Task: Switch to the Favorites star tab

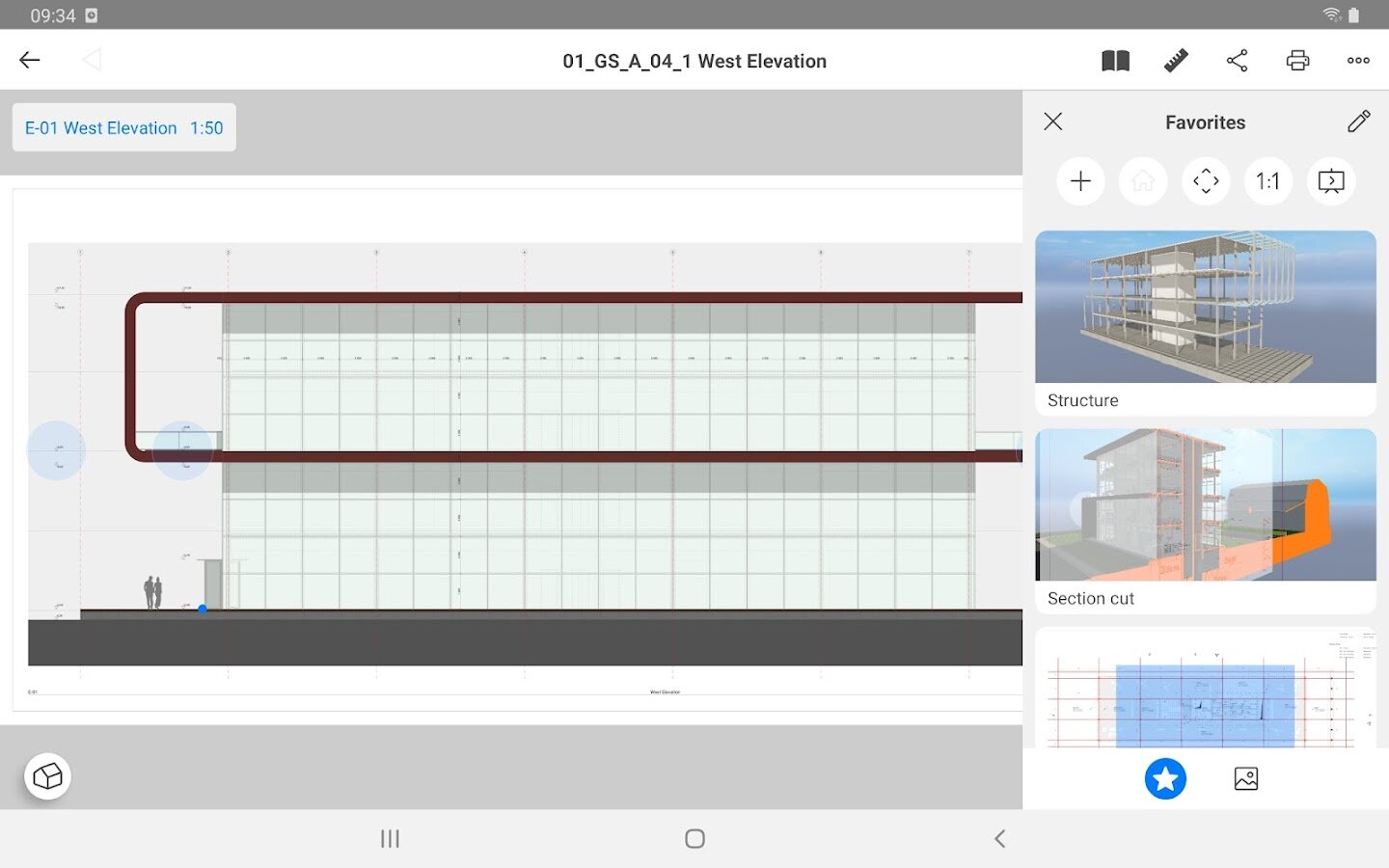Action: [x=1165, y=778]
